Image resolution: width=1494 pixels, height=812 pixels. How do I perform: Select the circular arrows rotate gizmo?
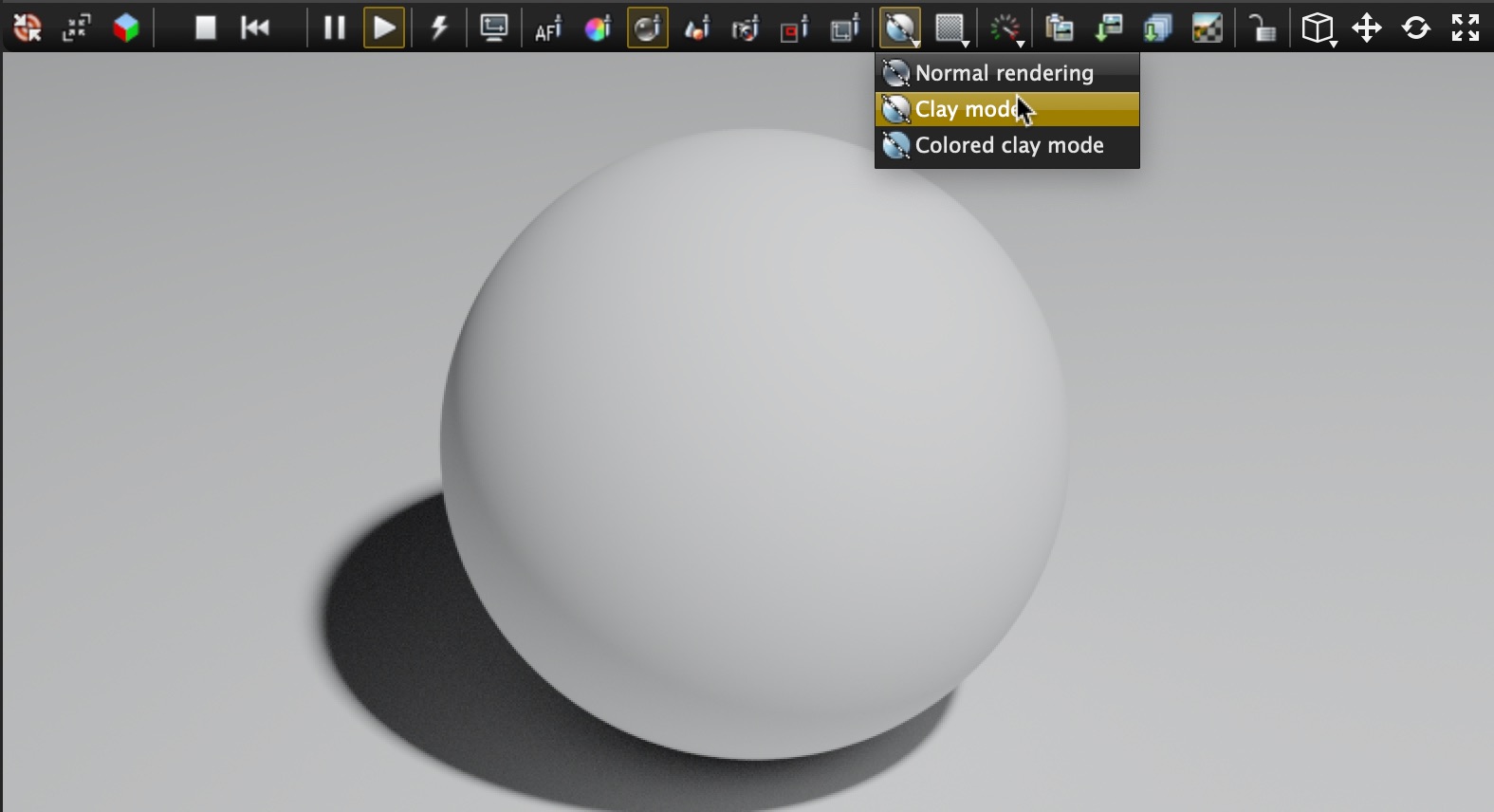coord(1416,28)
